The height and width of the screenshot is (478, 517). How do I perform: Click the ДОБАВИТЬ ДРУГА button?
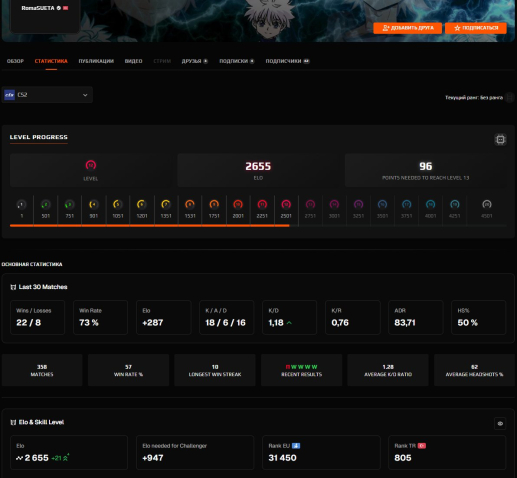pyautogui.click(x=407, y=28)
